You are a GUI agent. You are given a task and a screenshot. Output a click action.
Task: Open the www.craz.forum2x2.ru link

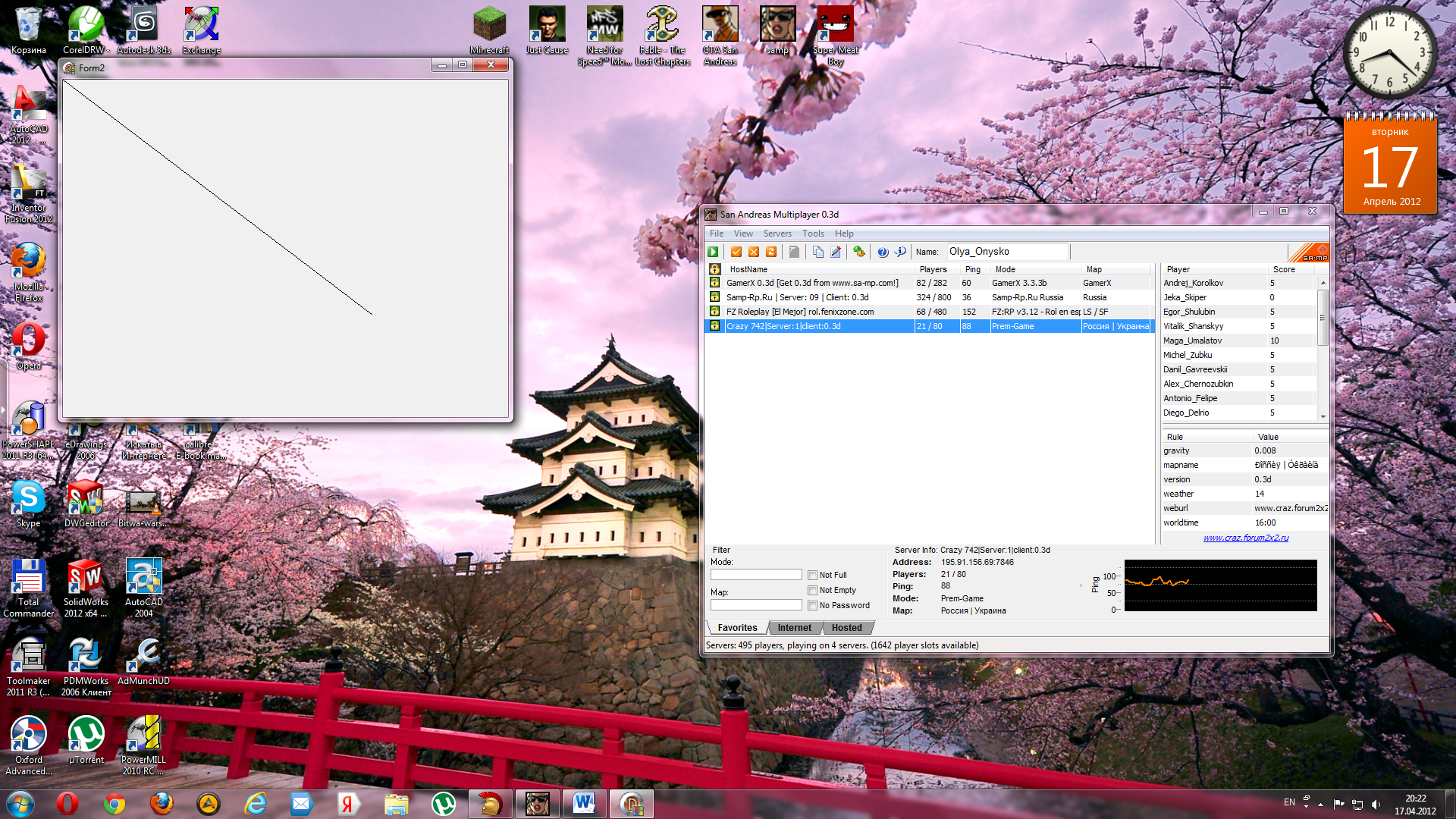(1245, 538)
